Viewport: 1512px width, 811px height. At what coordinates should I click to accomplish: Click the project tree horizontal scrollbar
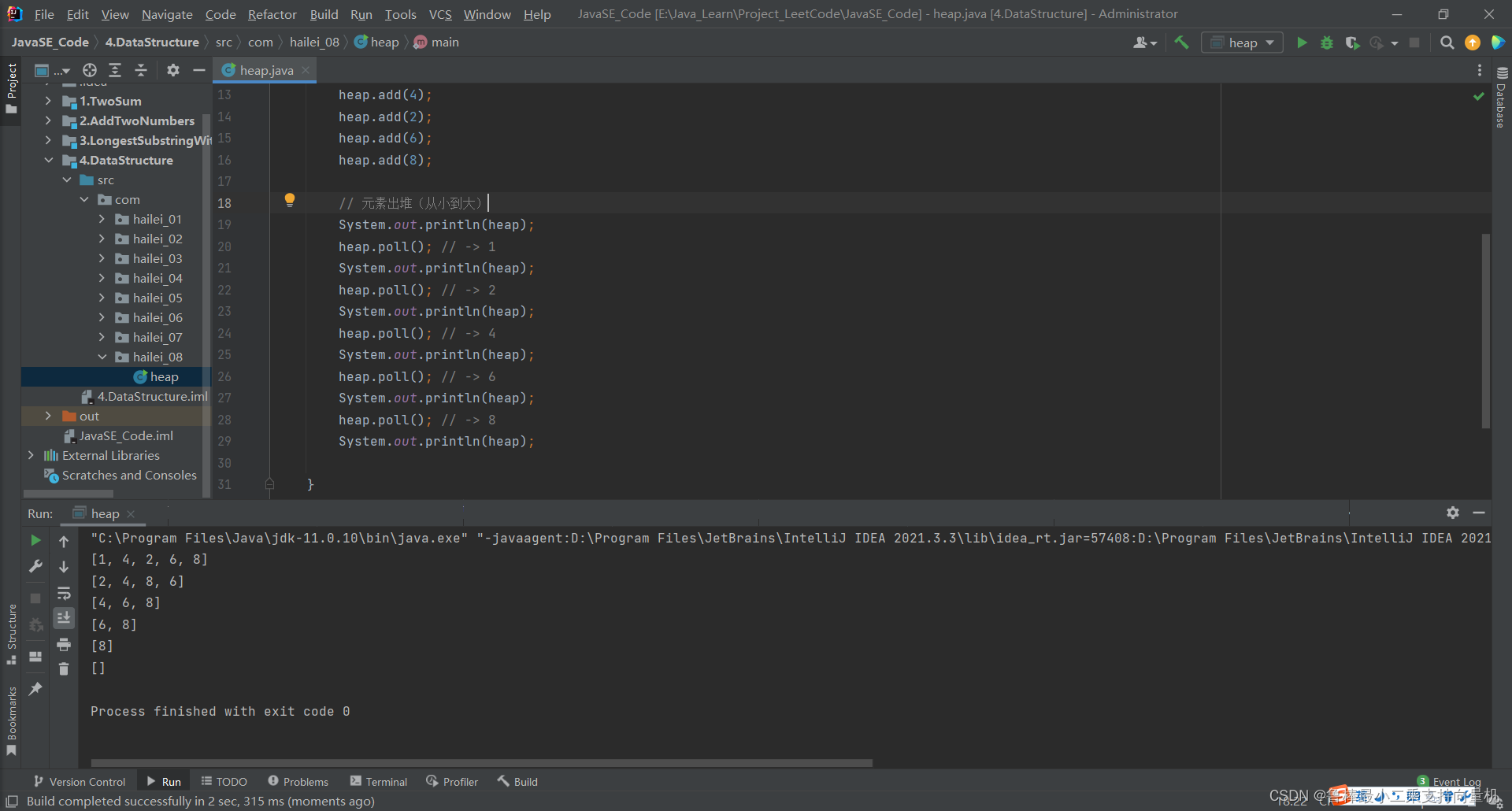point(69,494)
